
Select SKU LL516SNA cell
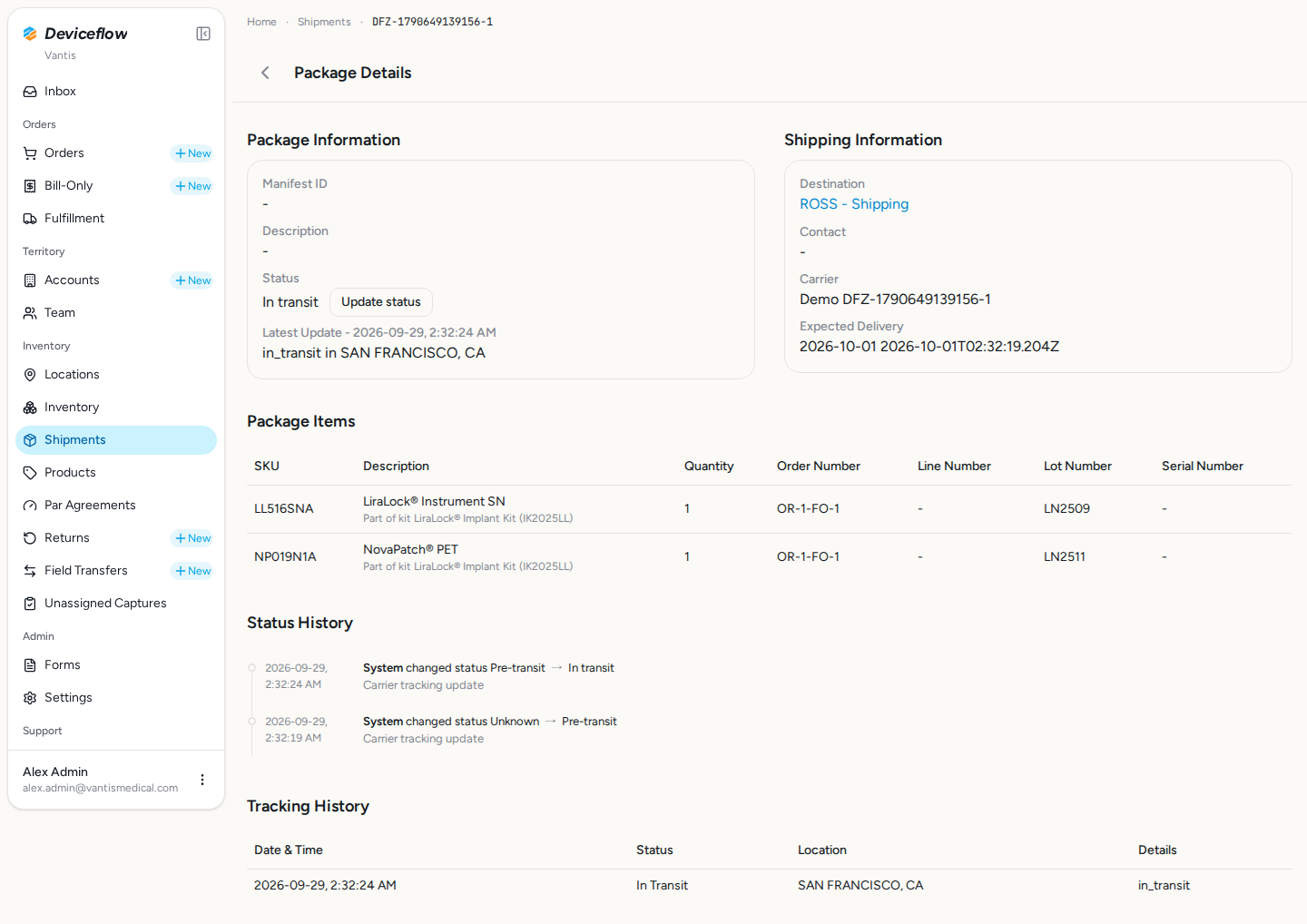coord(284,509)
